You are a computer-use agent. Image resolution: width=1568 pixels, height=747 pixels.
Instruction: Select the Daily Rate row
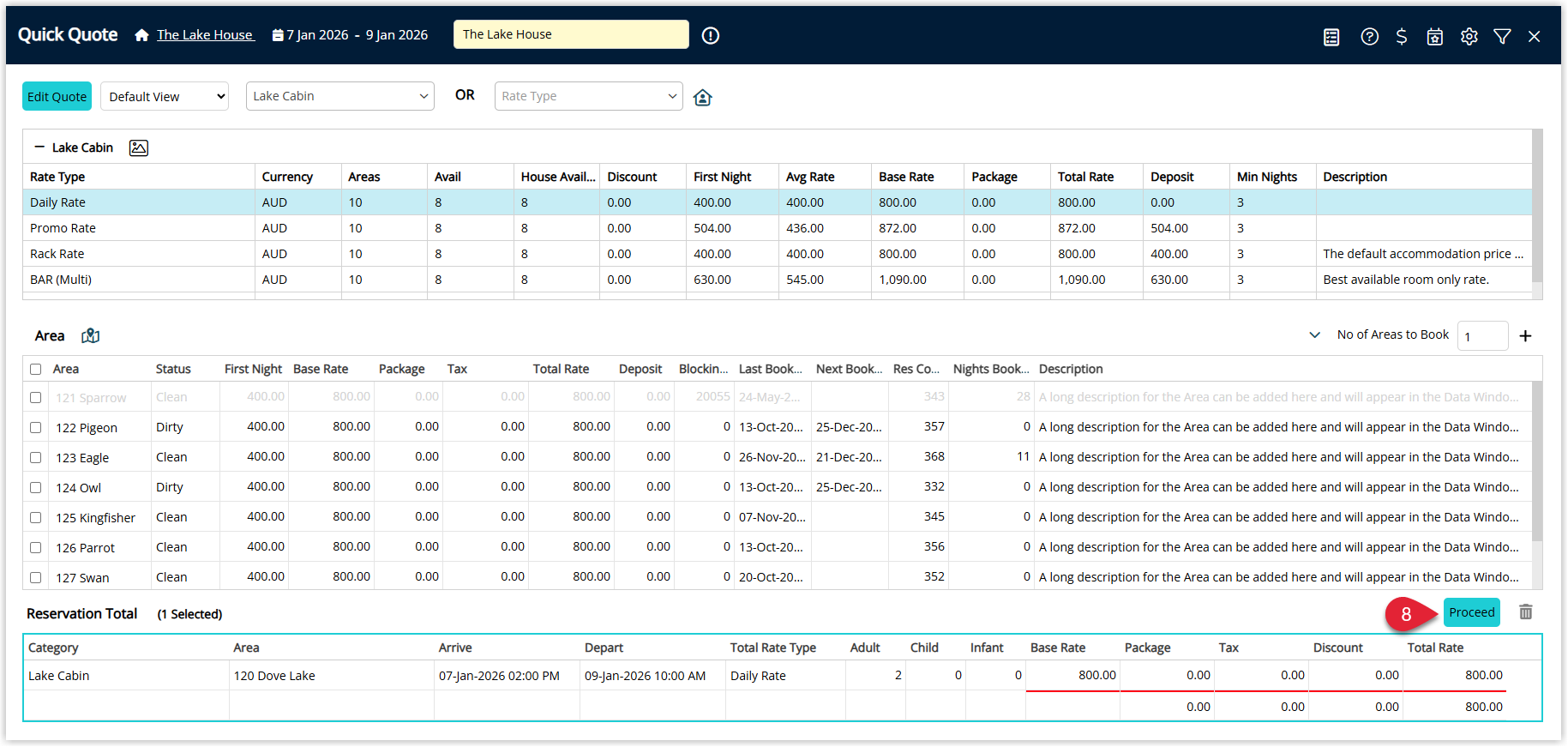[x=777, y=202]
